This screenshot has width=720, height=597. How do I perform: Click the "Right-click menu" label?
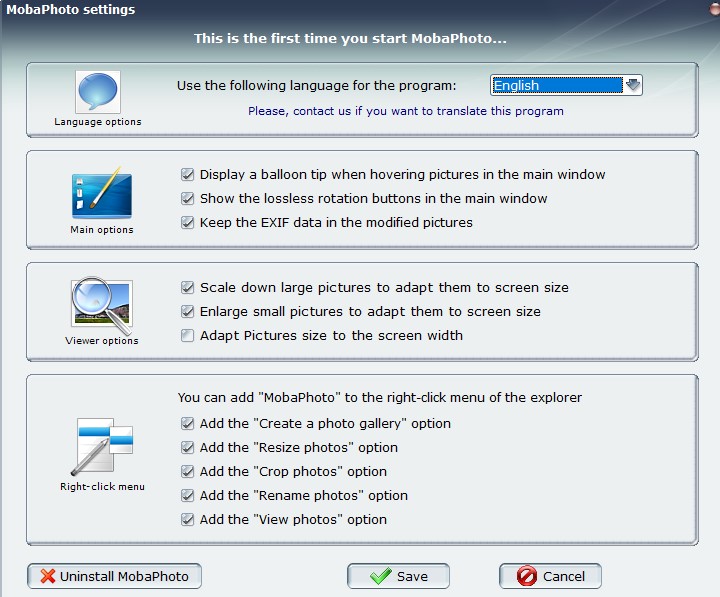click(x=102, y=486)
